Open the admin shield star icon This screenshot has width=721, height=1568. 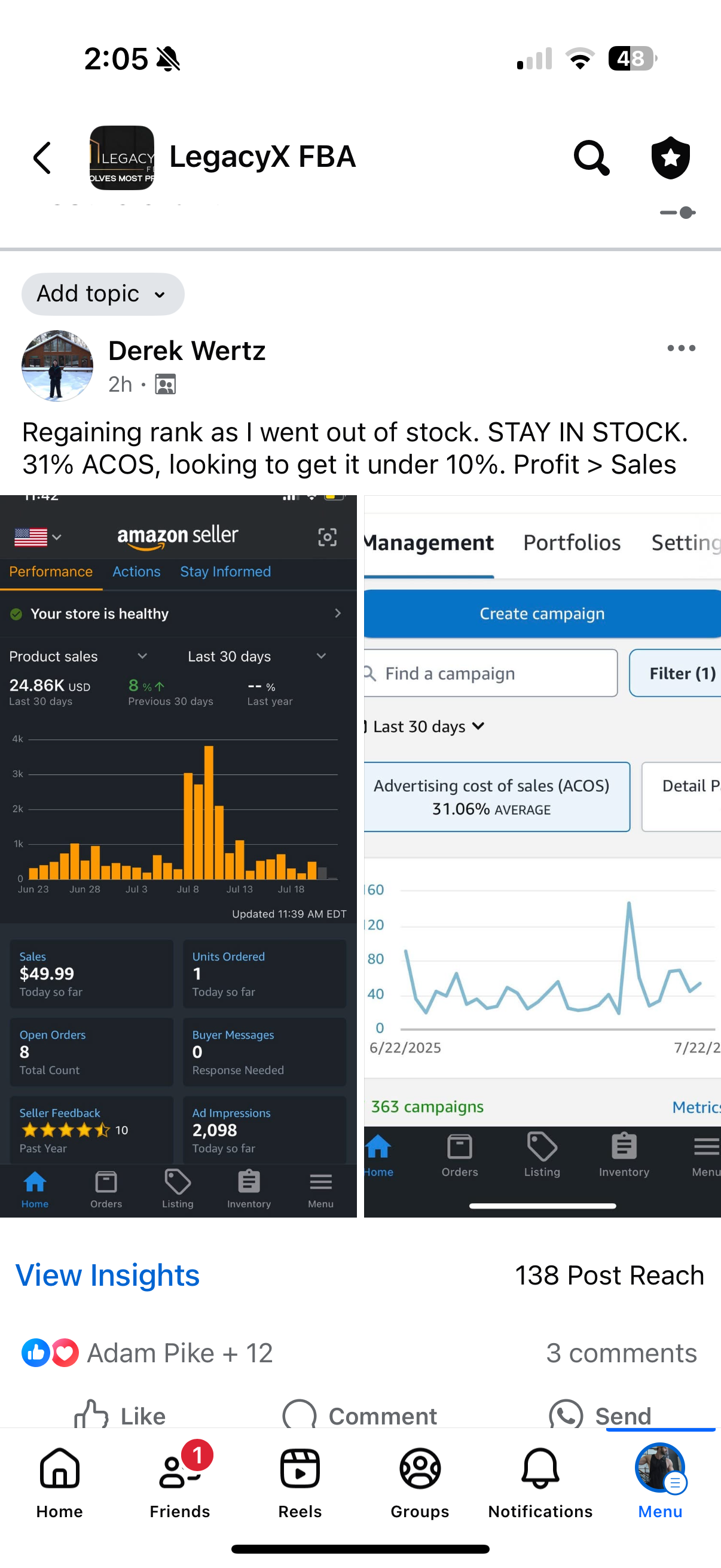pyautogui.click(x=671, y=158)
